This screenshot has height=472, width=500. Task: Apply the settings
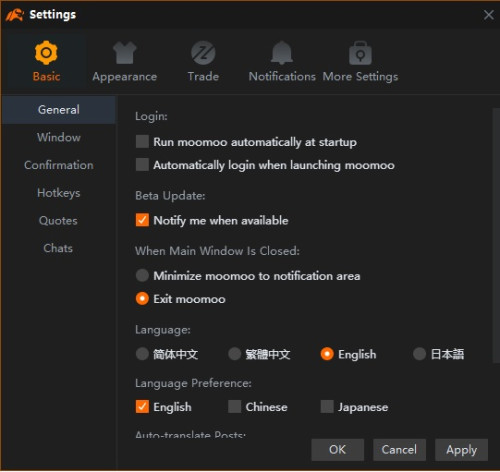coord(461,450)
